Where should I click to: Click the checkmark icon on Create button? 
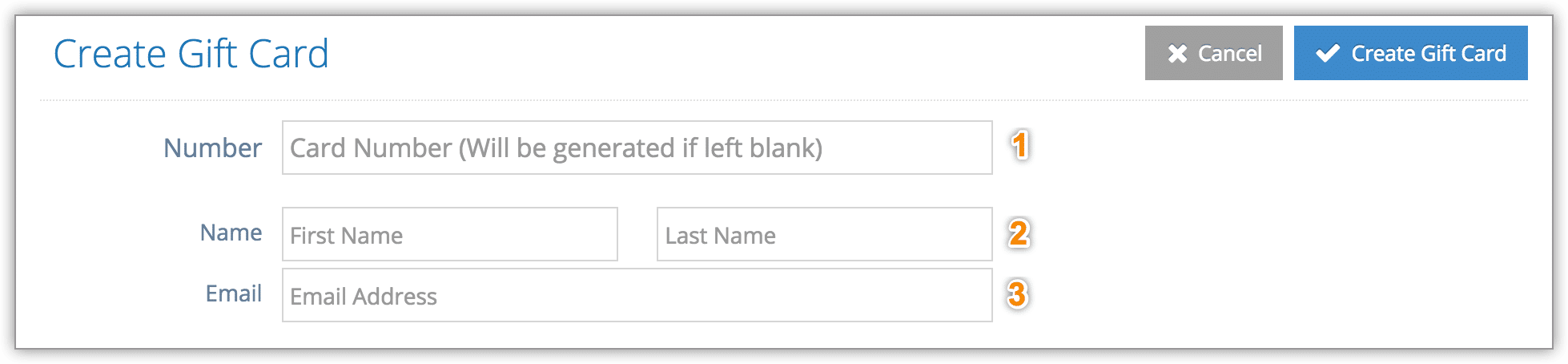click(x=1328, y=53)
